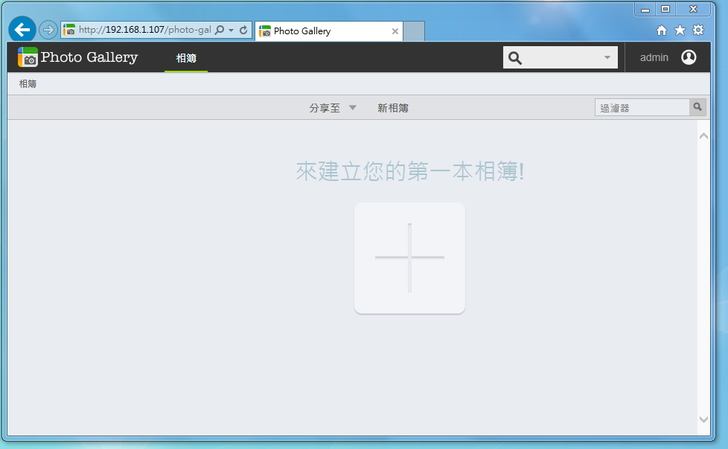Click the browser forward arrow button

click(x=48, y=30)
